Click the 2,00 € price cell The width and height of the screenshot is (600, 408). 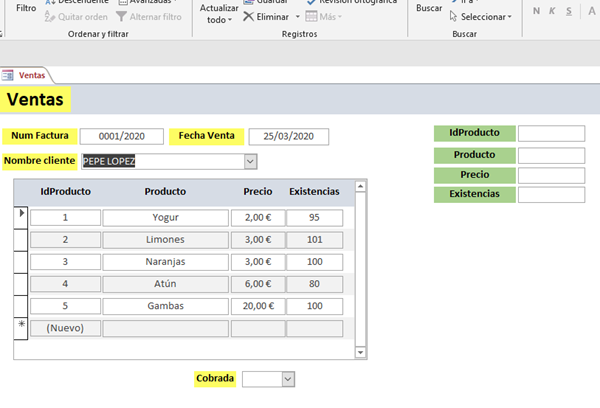(x=258, y=217)
